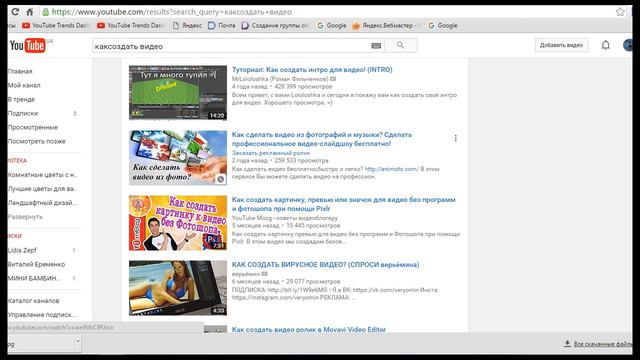
Task: Click the Добавить видео button
Action: tap(562, 45)
